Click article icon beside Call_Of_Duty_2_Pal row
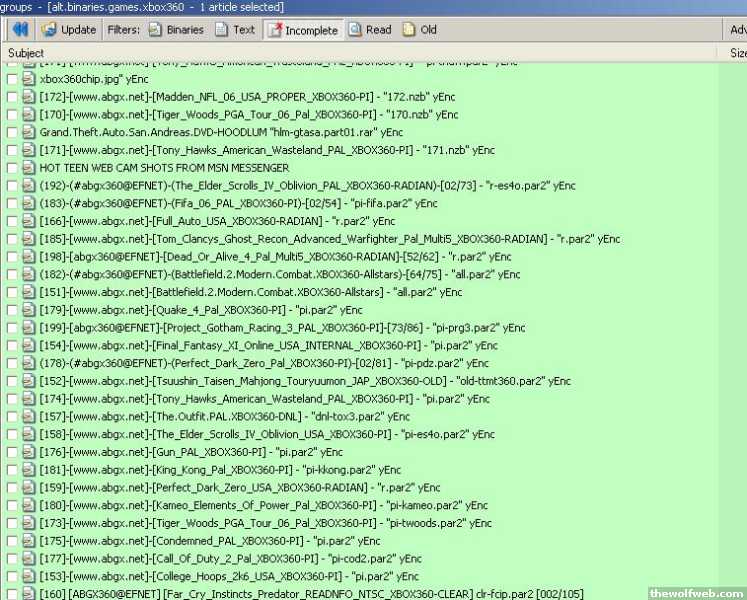This screenshot has height=600, width=747. point(28,559)
